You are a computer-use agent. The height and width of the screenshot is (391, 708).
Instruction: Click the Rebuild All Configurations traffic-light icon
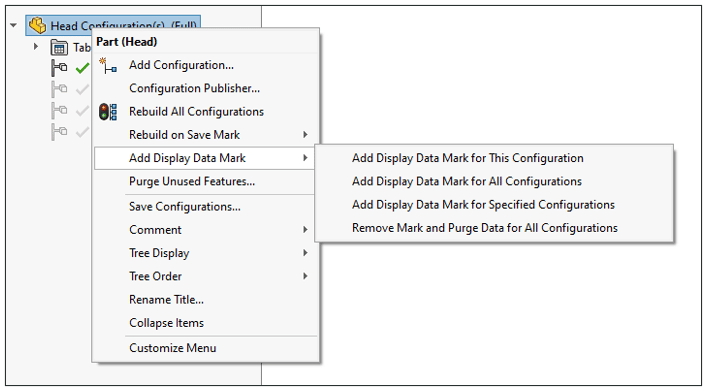(108, 112)
